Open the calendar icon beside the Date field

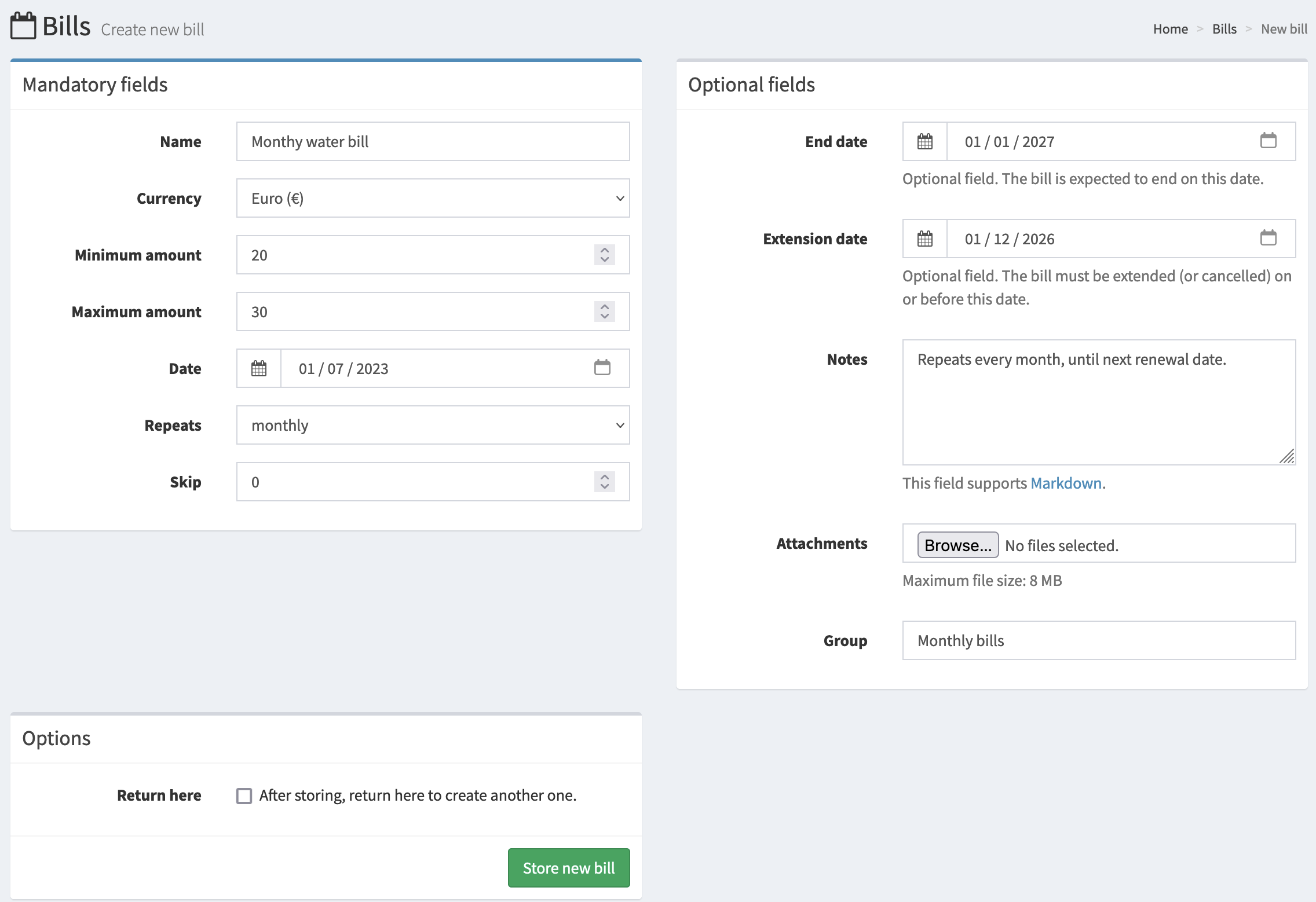pyautogui.click(x=259, y=368)
